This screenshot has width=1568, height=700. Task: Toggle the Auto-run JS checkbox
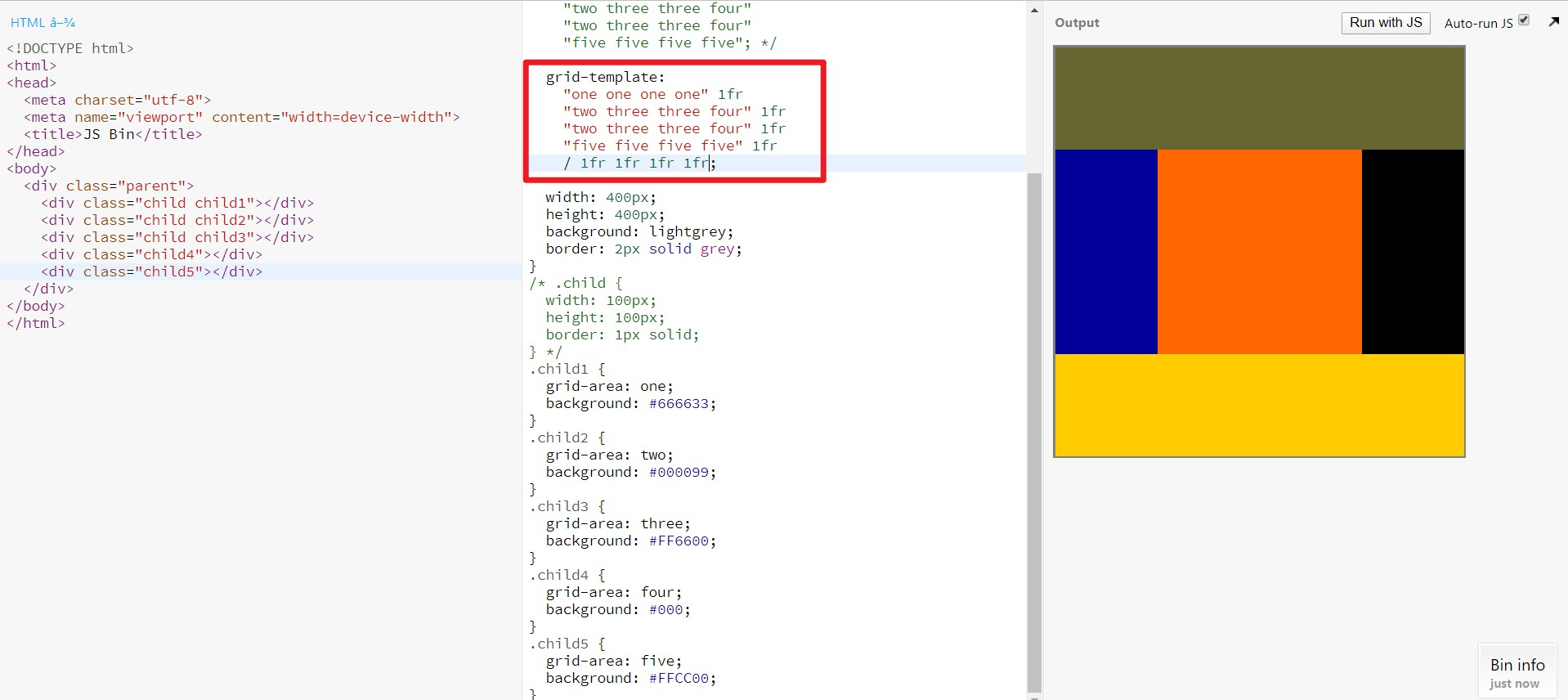(x=1524, y=20)
